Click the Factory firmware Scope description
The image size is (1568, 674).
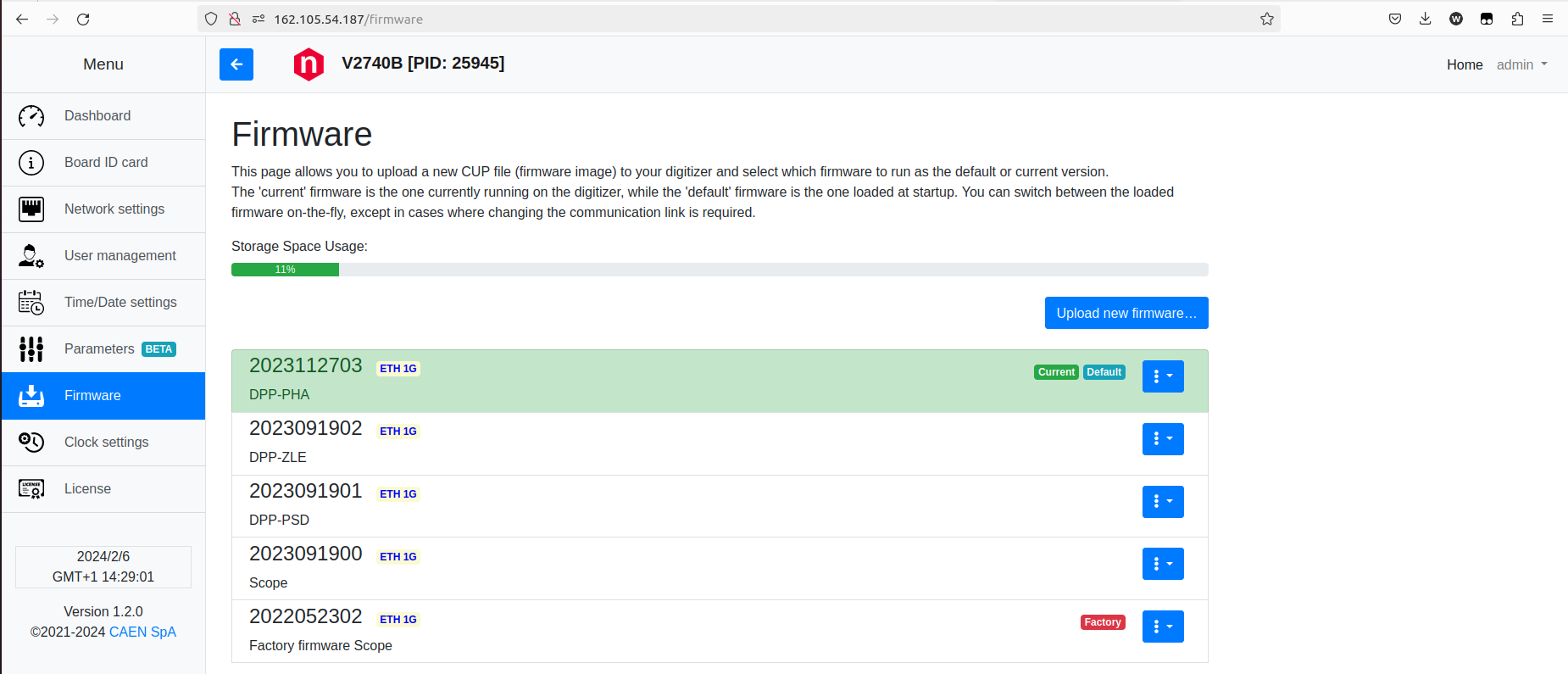320,645
